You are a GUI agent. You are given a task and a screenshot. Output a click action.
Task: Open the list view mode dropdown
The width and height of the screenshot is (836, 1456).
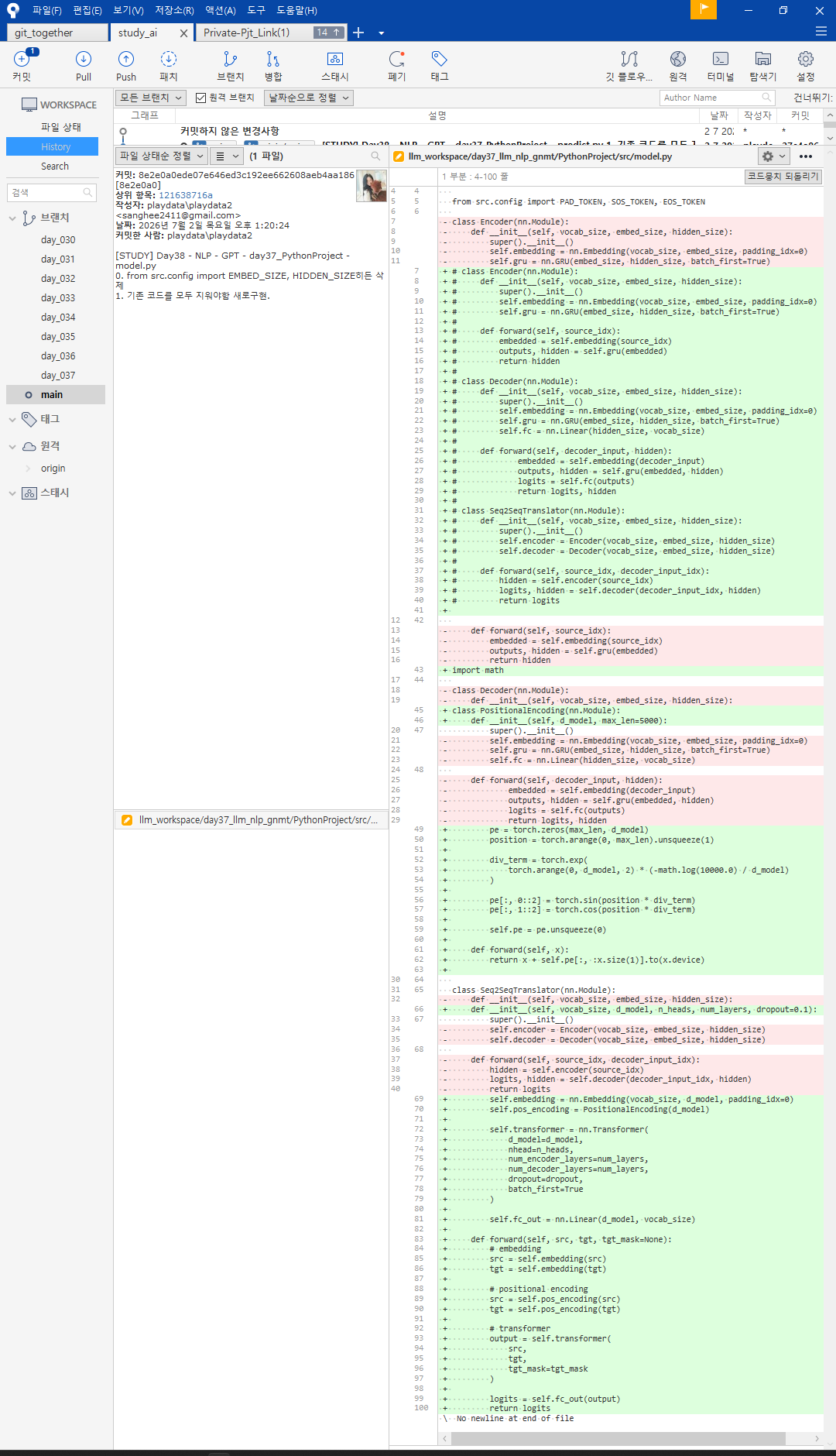(226, 156)
